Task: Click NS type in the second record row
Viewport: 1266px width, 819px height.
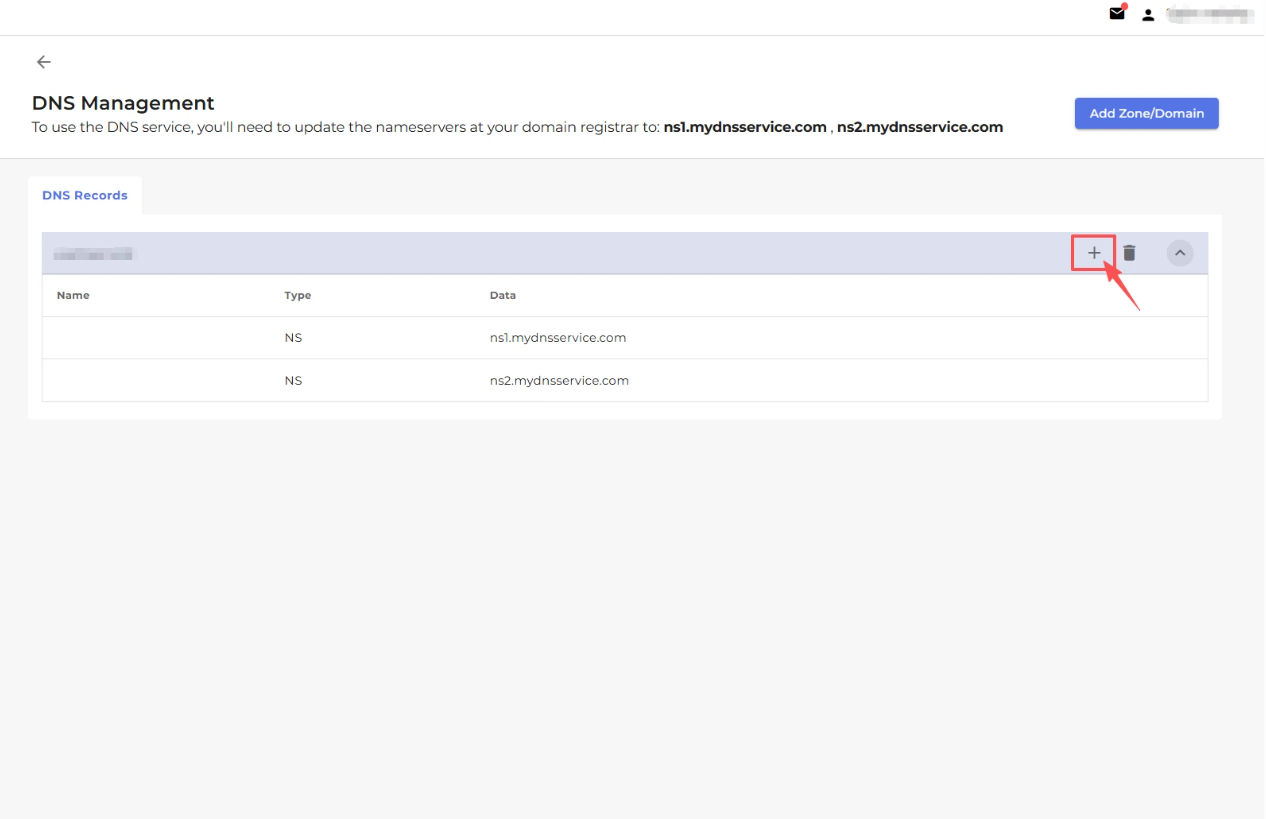Action: [293, 381]
